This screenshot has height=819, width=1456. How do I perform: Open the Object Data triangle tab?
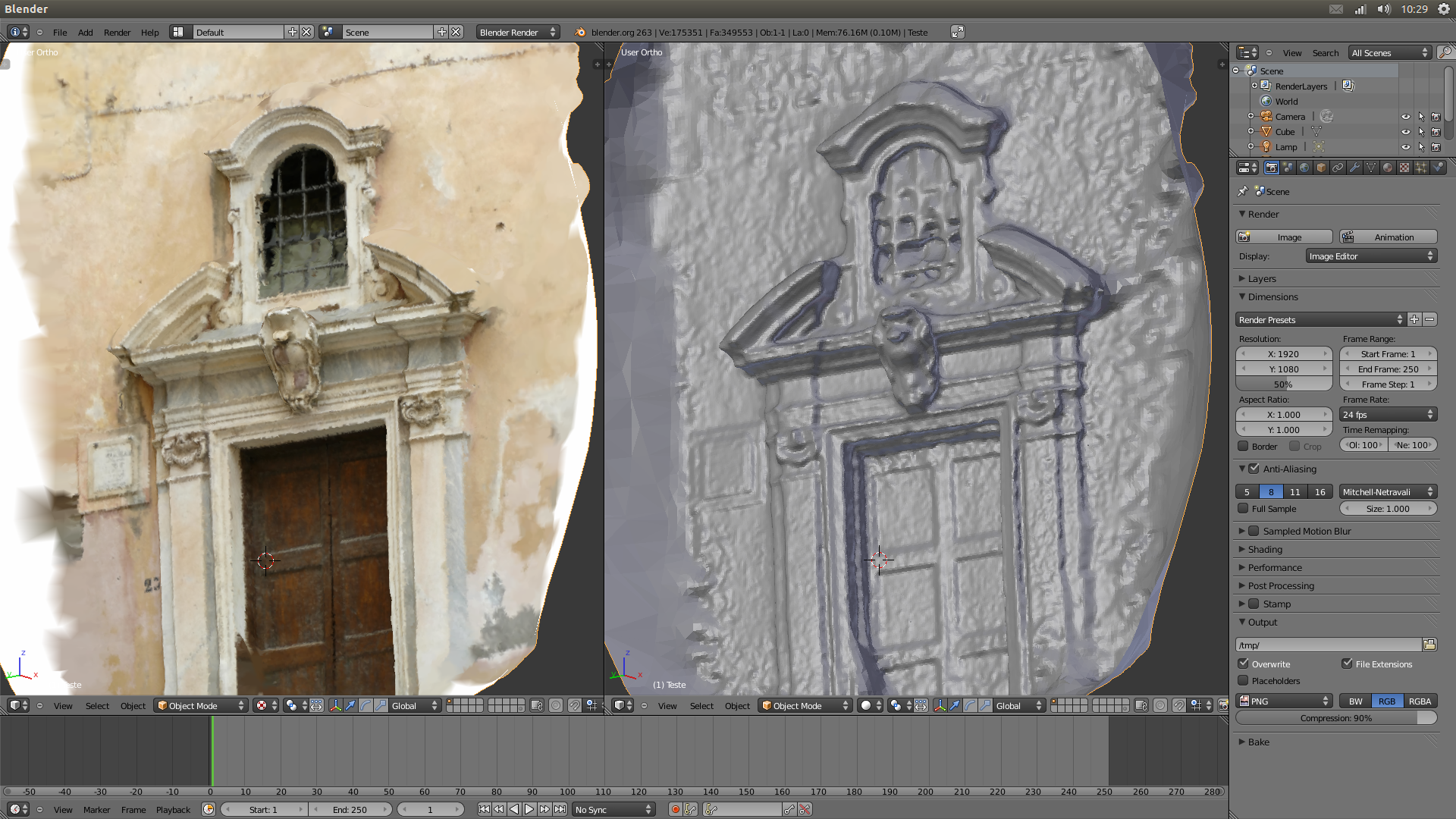click(1371, 168)
